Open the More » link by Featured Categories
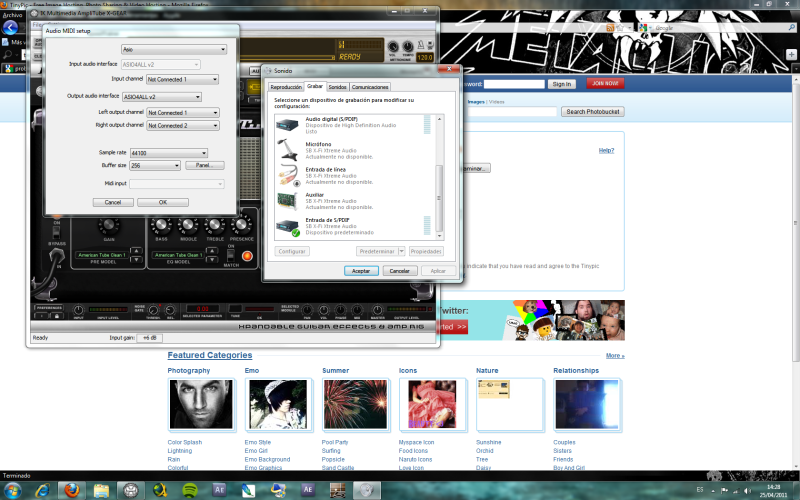This screenshot has width=800, height=500. click(615, 356)
